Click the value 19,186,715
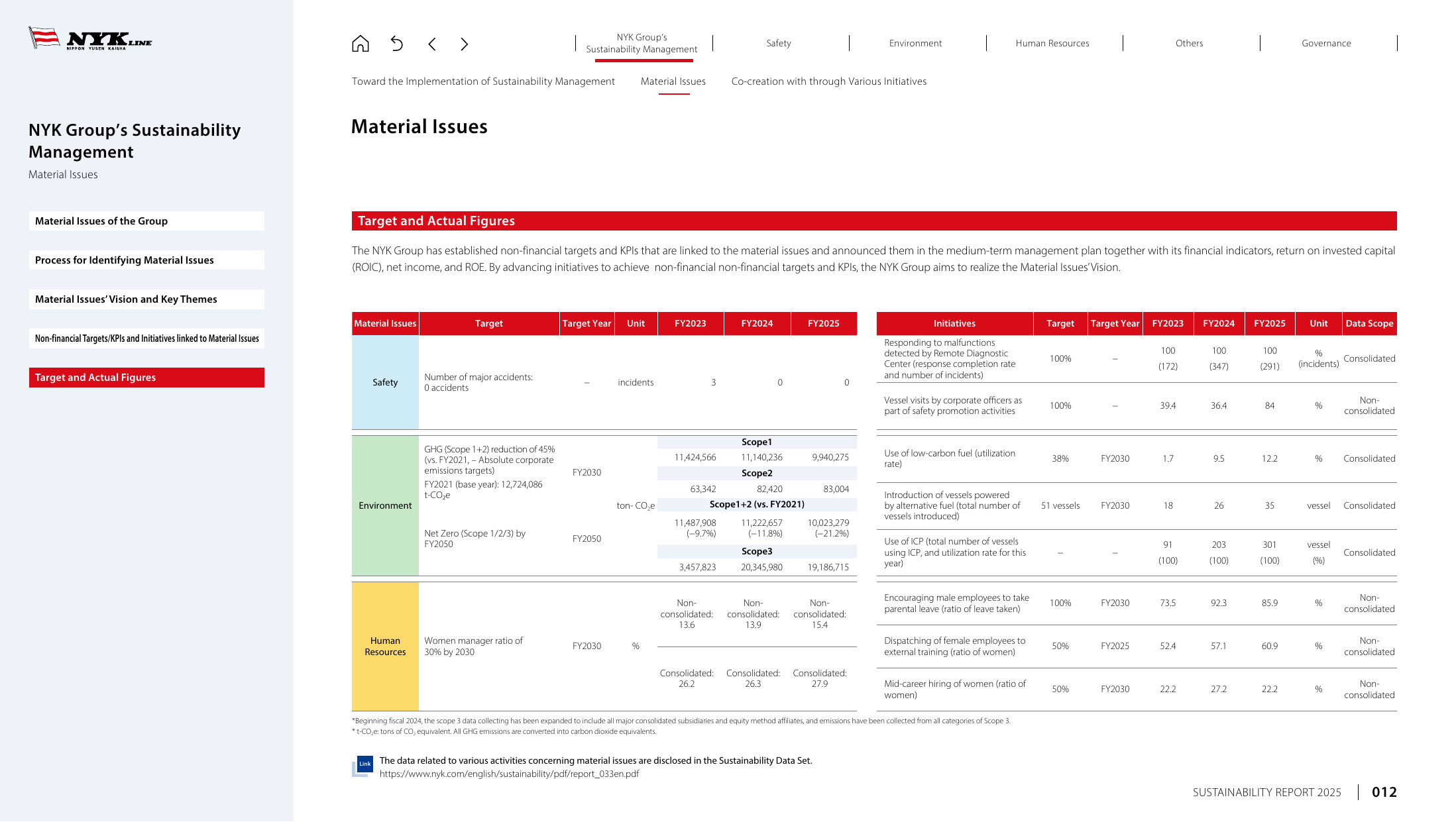The image size is (1456, 822). click(828, 567)
